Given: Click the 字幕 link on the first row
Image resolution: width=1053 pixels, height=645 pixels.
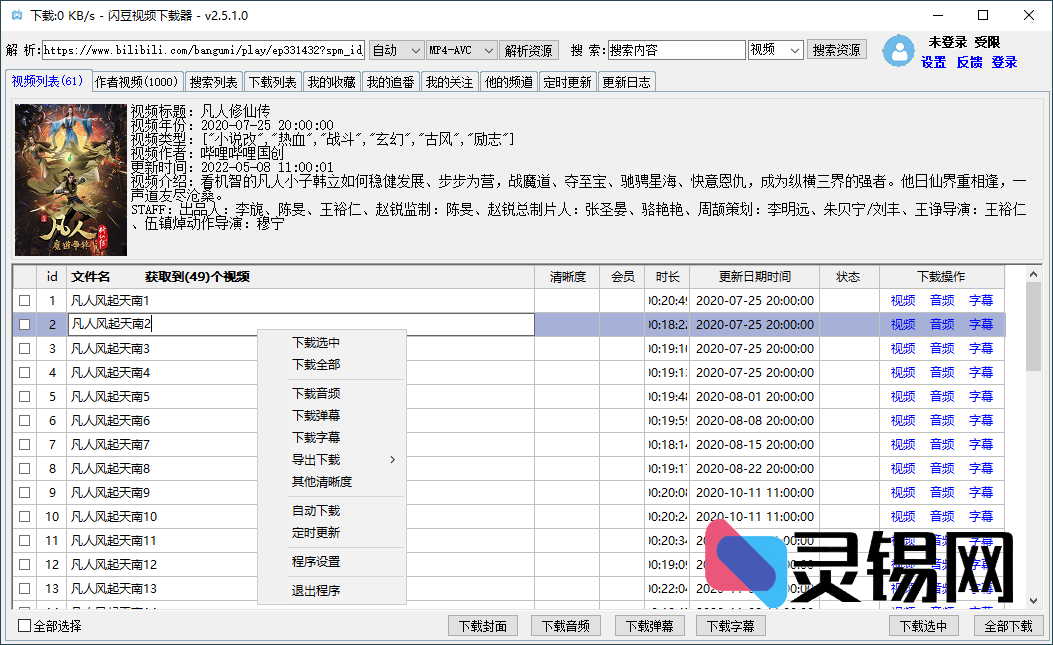Looking at the screenshot, I should (981, 300).
